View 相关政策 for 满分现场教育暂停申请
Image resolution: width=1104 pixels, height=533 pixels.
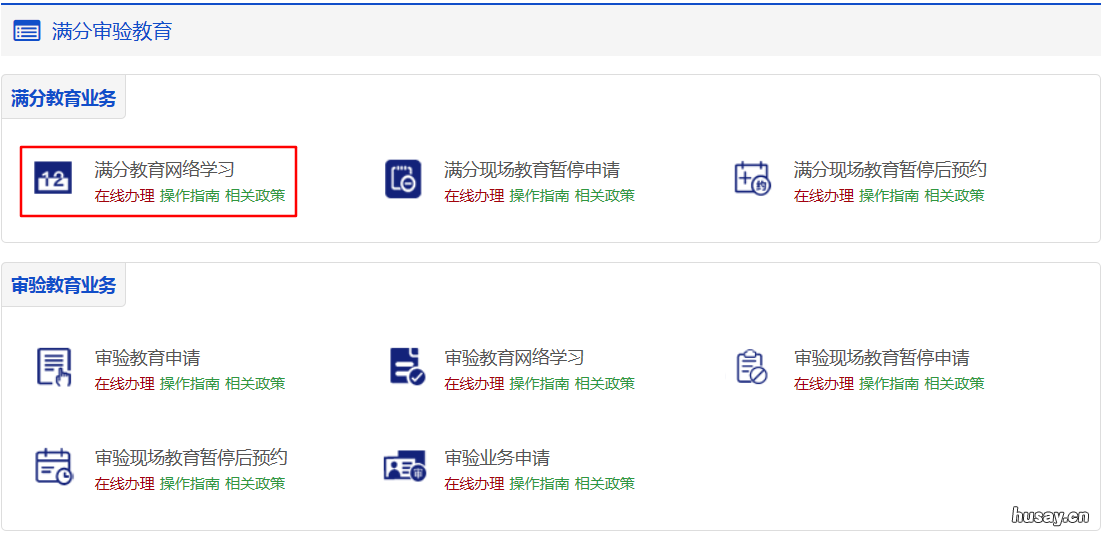pos(605,196)
